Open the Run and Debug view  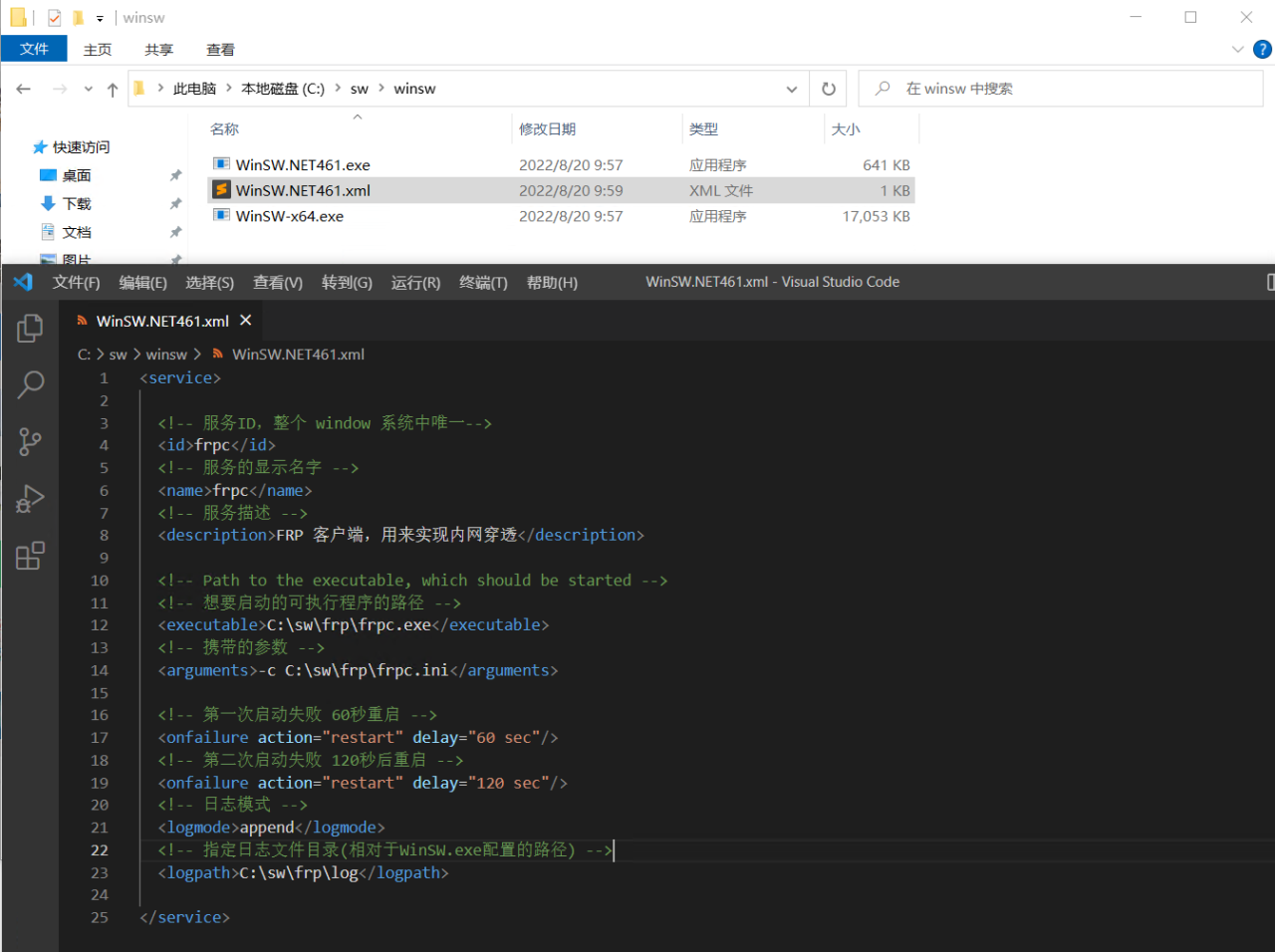coord(30,498)
